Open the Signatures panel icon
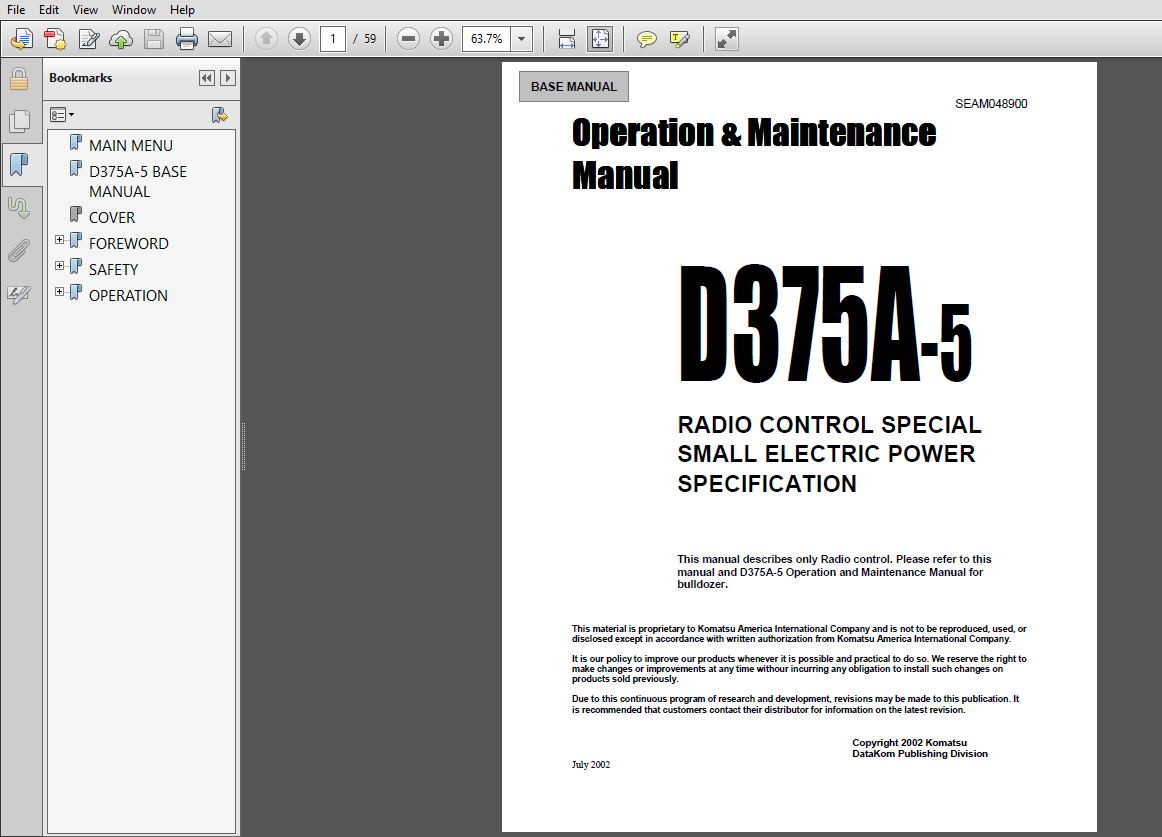 [19, 294]
